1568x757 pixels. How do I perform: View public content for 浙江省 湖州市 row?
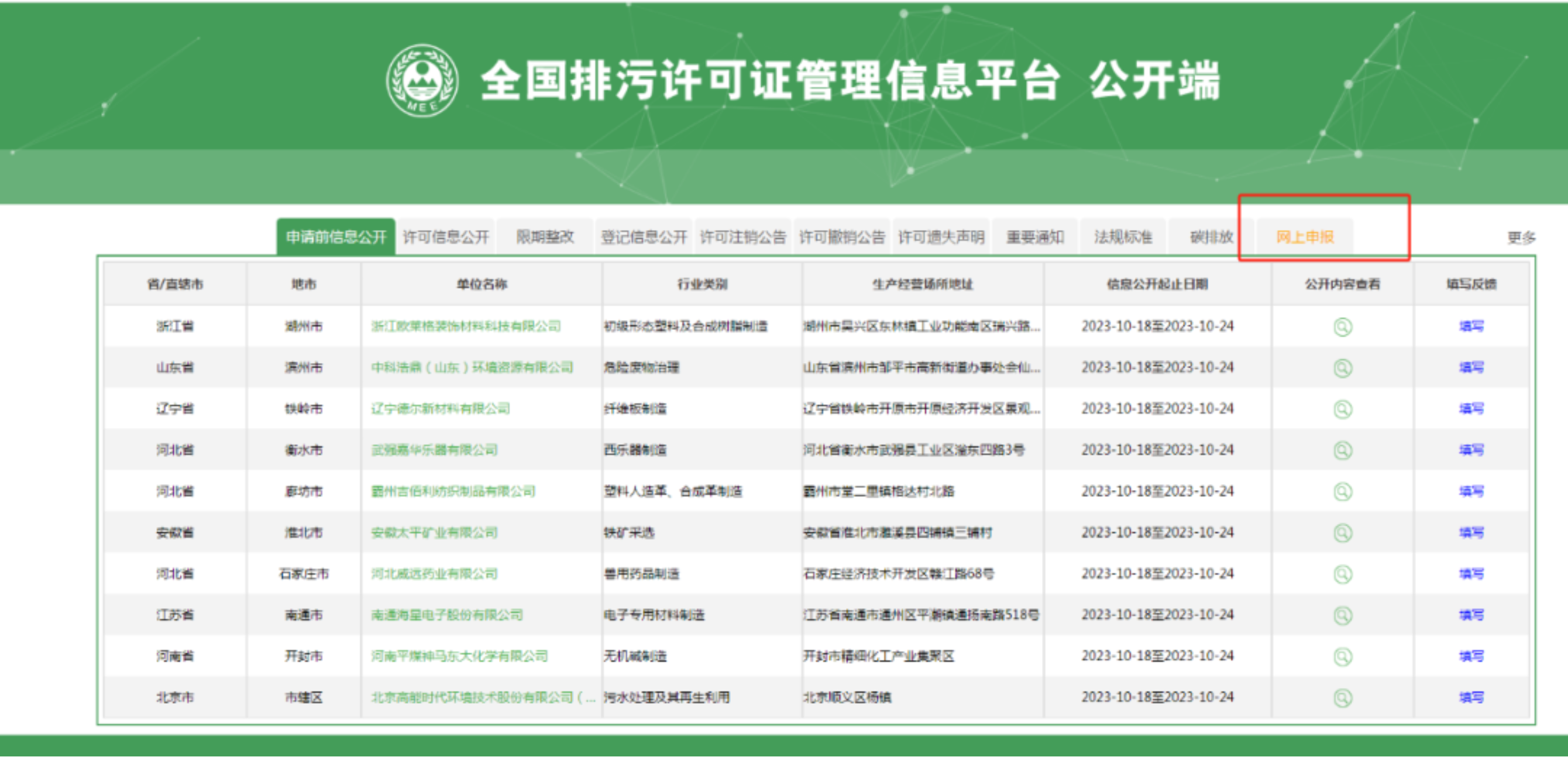[1342, 327]
